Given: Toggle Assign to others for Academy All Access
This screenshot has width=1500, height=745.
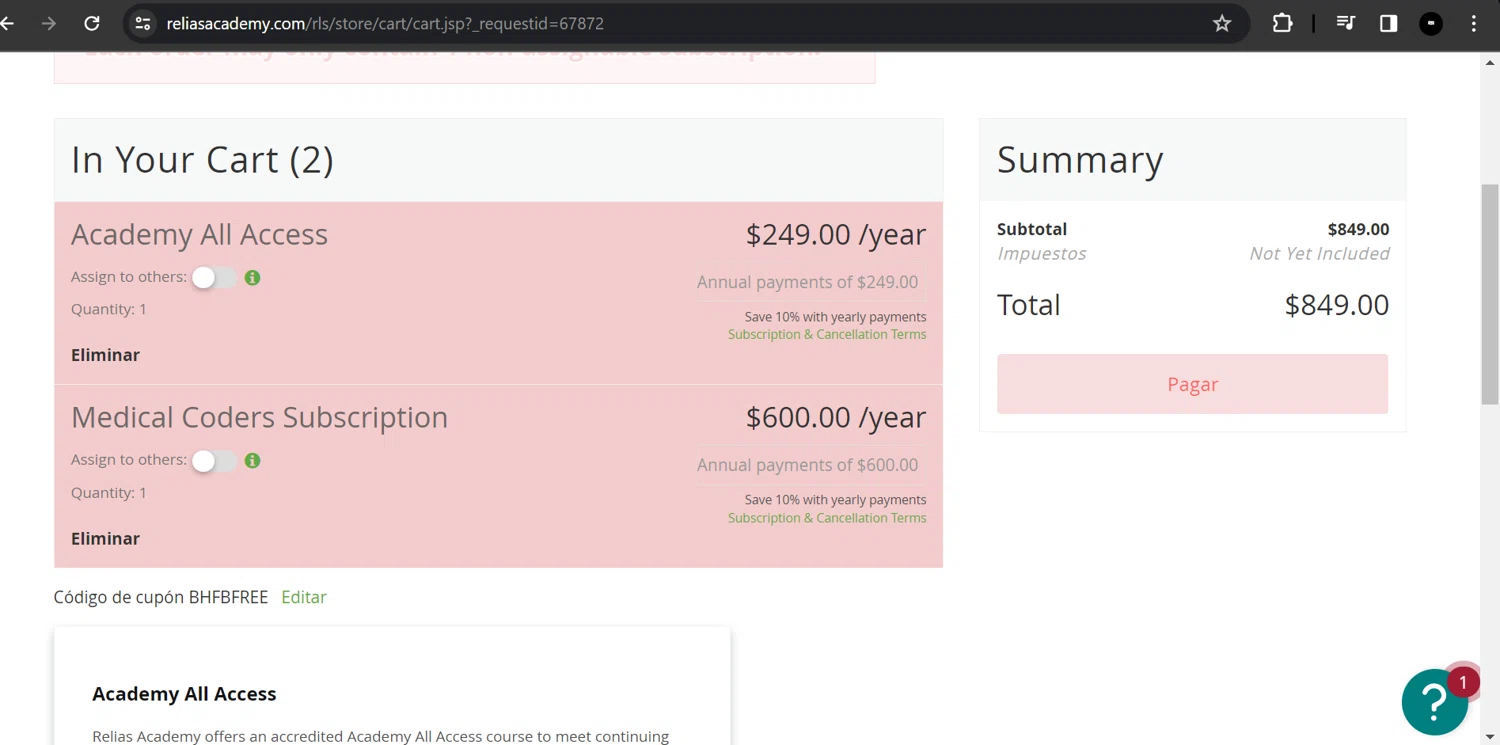Looking at the screenshot, I should pyautogui.click(x=214, y=278).
